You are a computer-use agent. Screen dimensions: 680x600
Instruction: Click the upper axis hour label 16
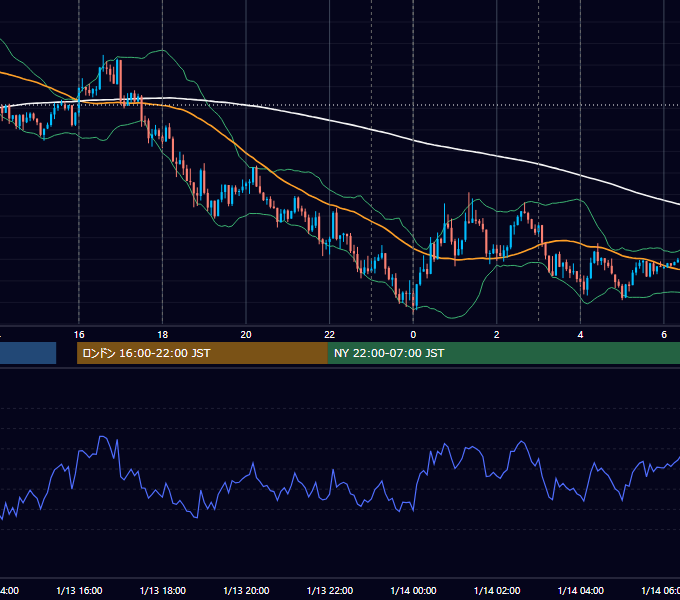pyautogui.click(x=79, y=335)
